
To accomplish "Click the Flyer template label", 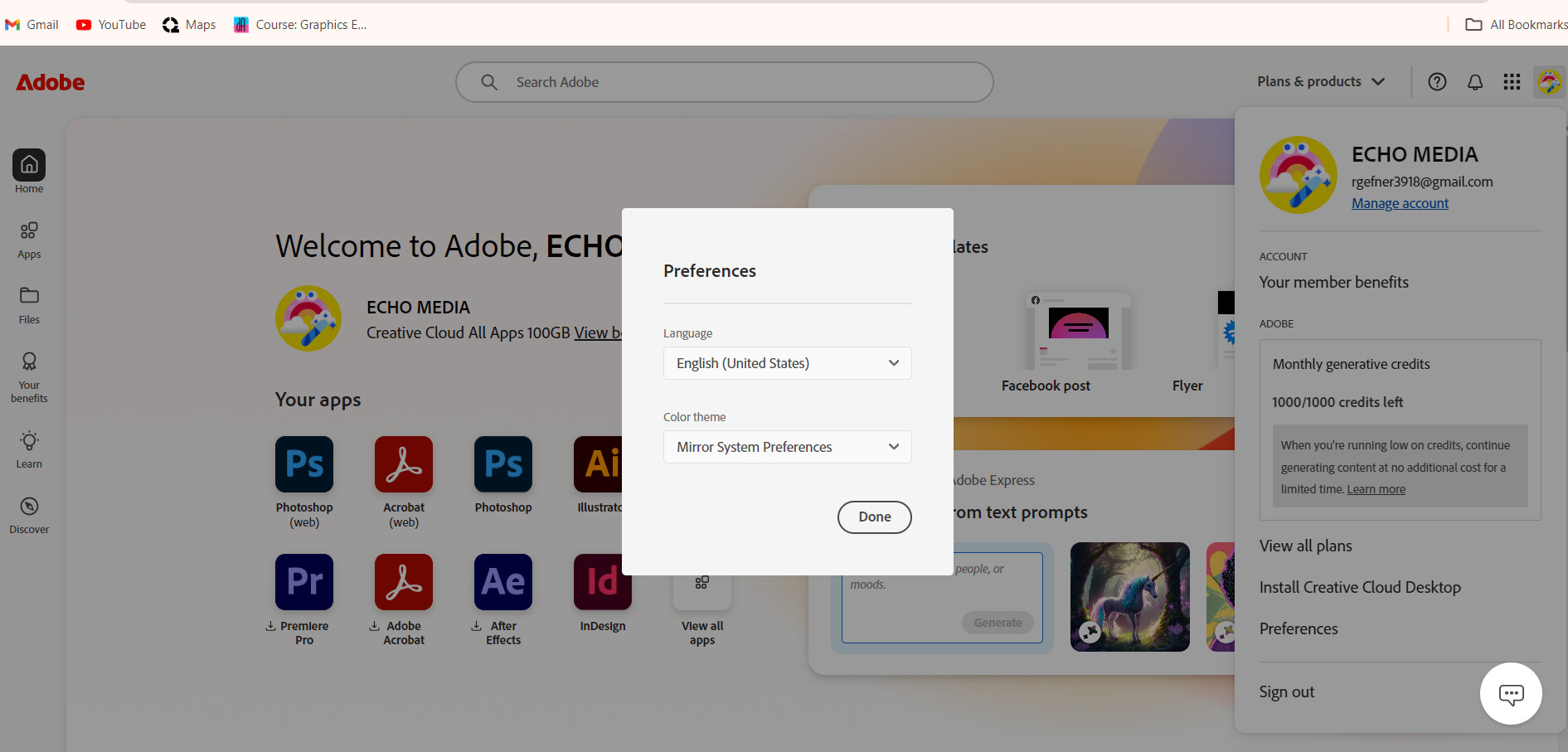I will click(1187, 386).
